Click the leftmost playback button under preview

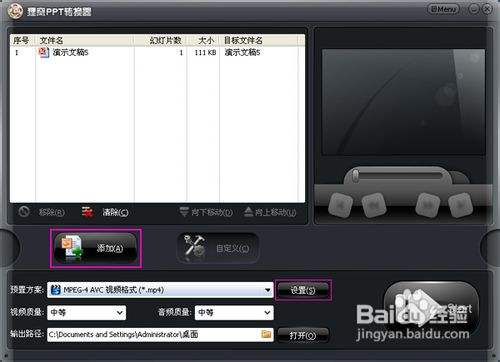point(341,205)
